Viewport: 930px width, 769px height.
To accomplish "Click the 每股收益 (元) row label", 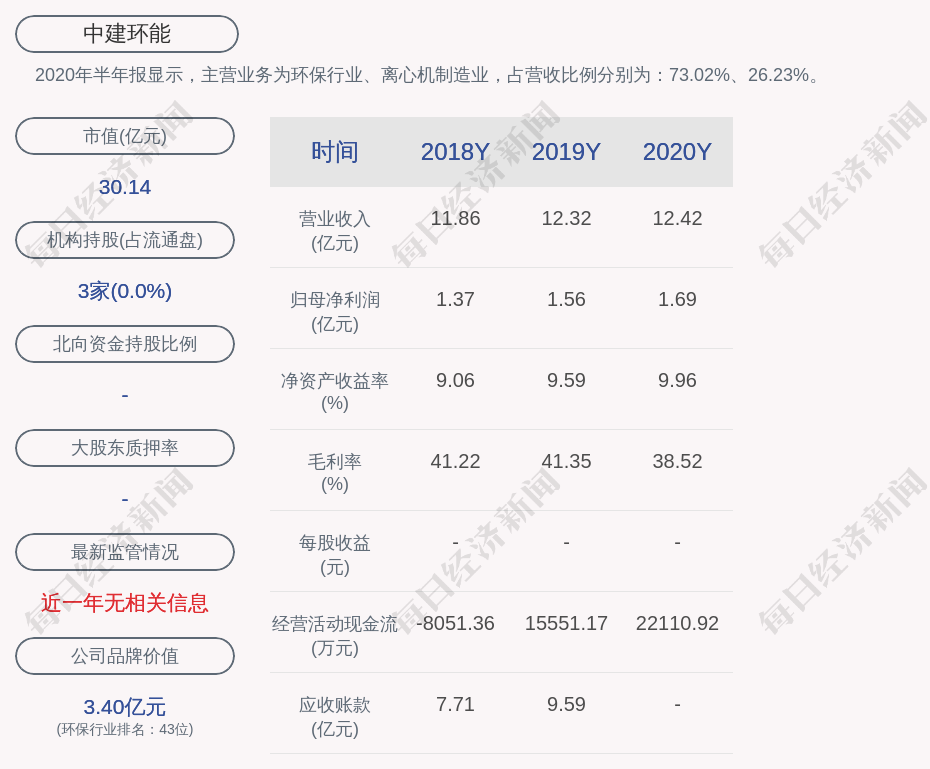I will coord(335,555).
